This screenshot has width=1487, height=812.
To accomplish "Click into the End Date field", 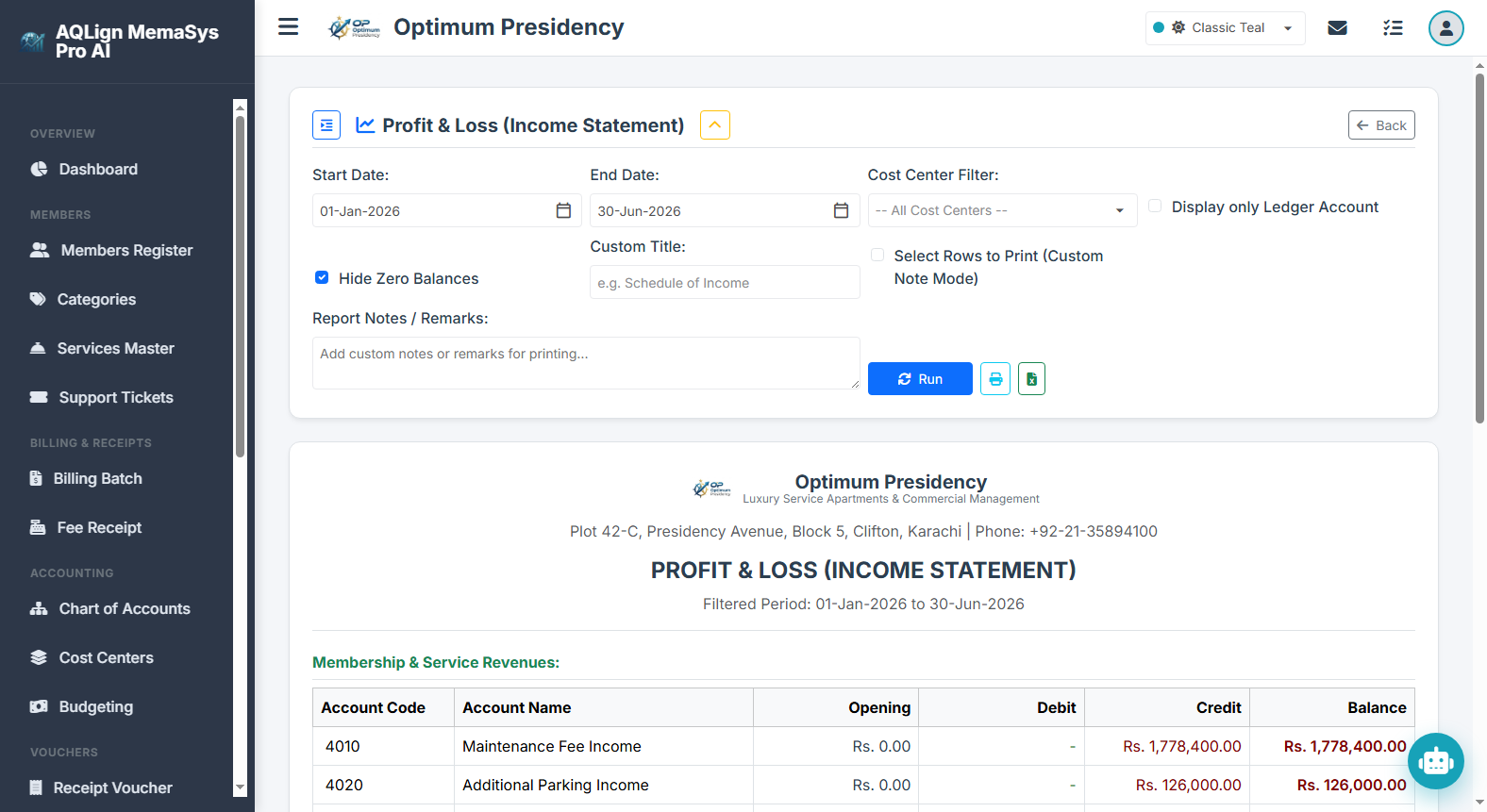I will pos(725,210).
